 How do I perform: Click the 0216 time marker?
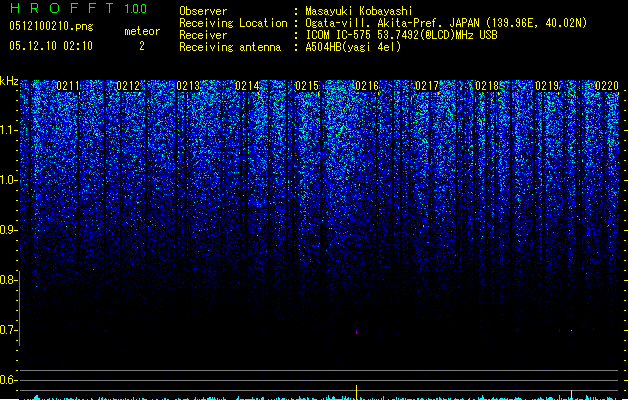click(367, 86)
